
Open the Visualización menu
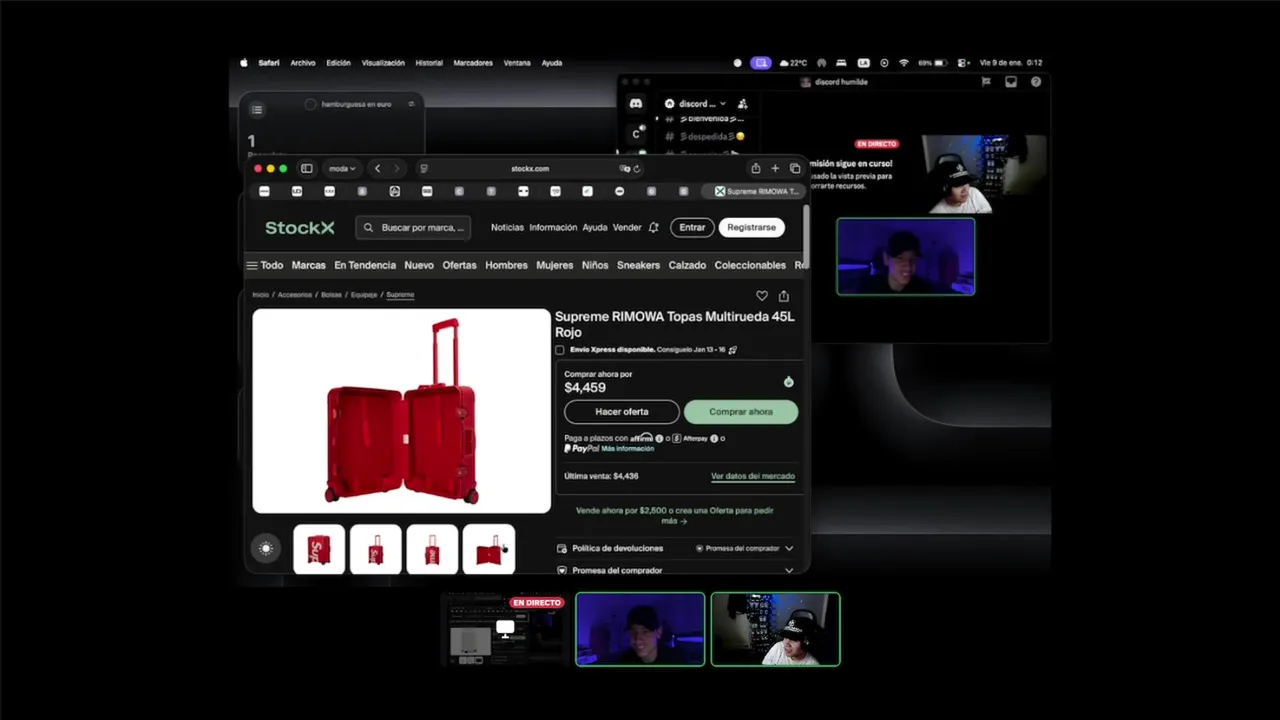[383, 63]
